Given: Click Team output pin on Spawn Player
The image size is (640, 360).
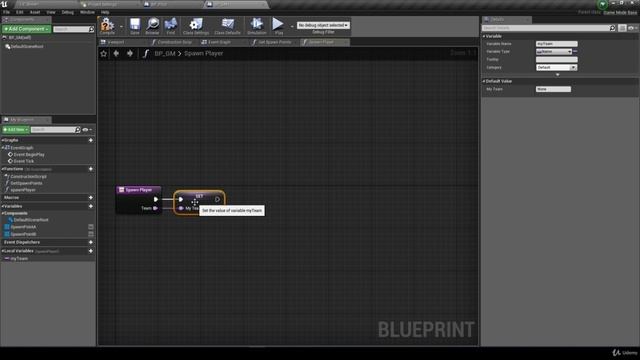Looking at the screenshot, I should coord(156,208).
